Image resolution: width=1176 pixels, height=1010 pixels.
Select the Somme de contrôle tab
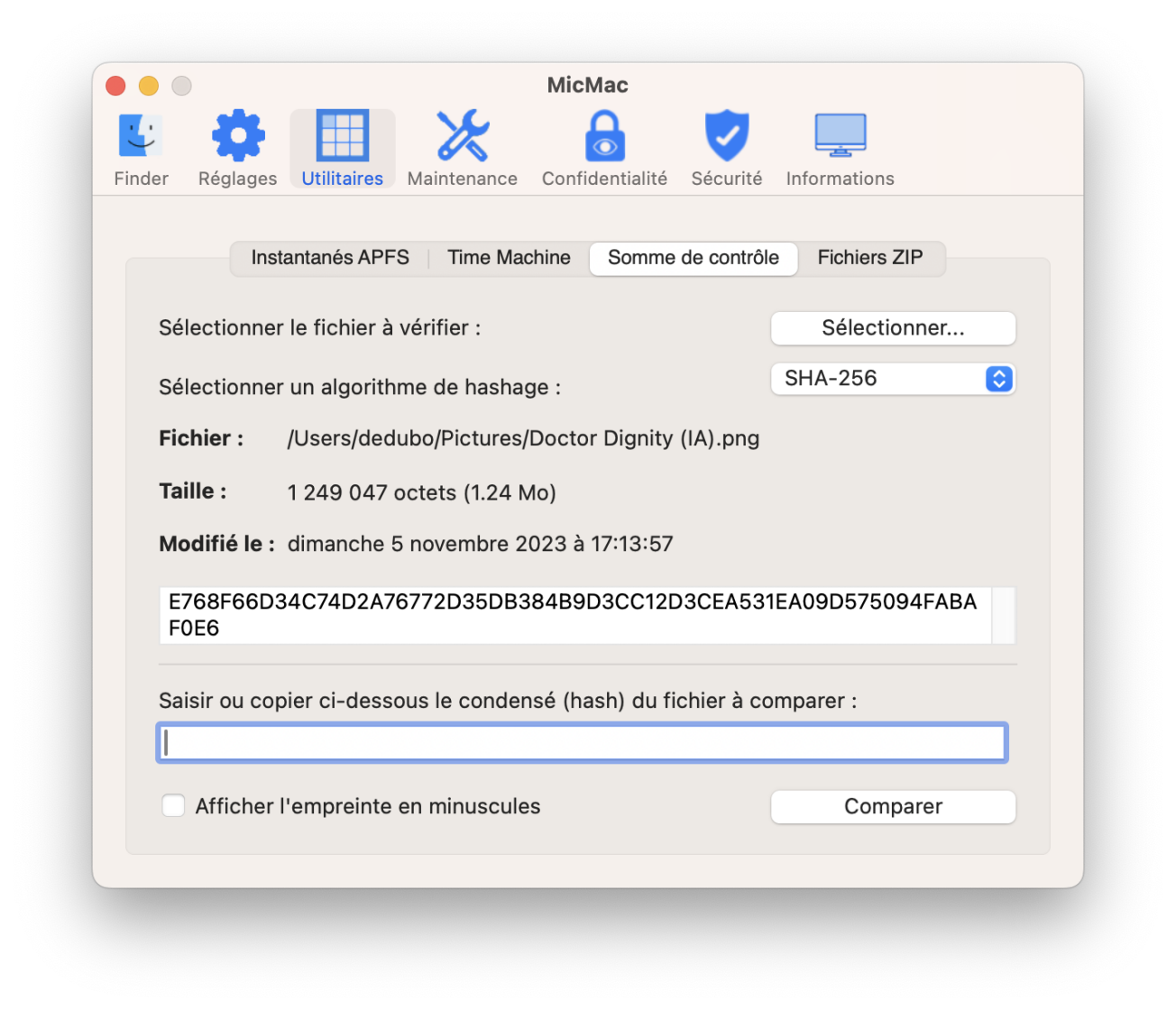[693, 258]
